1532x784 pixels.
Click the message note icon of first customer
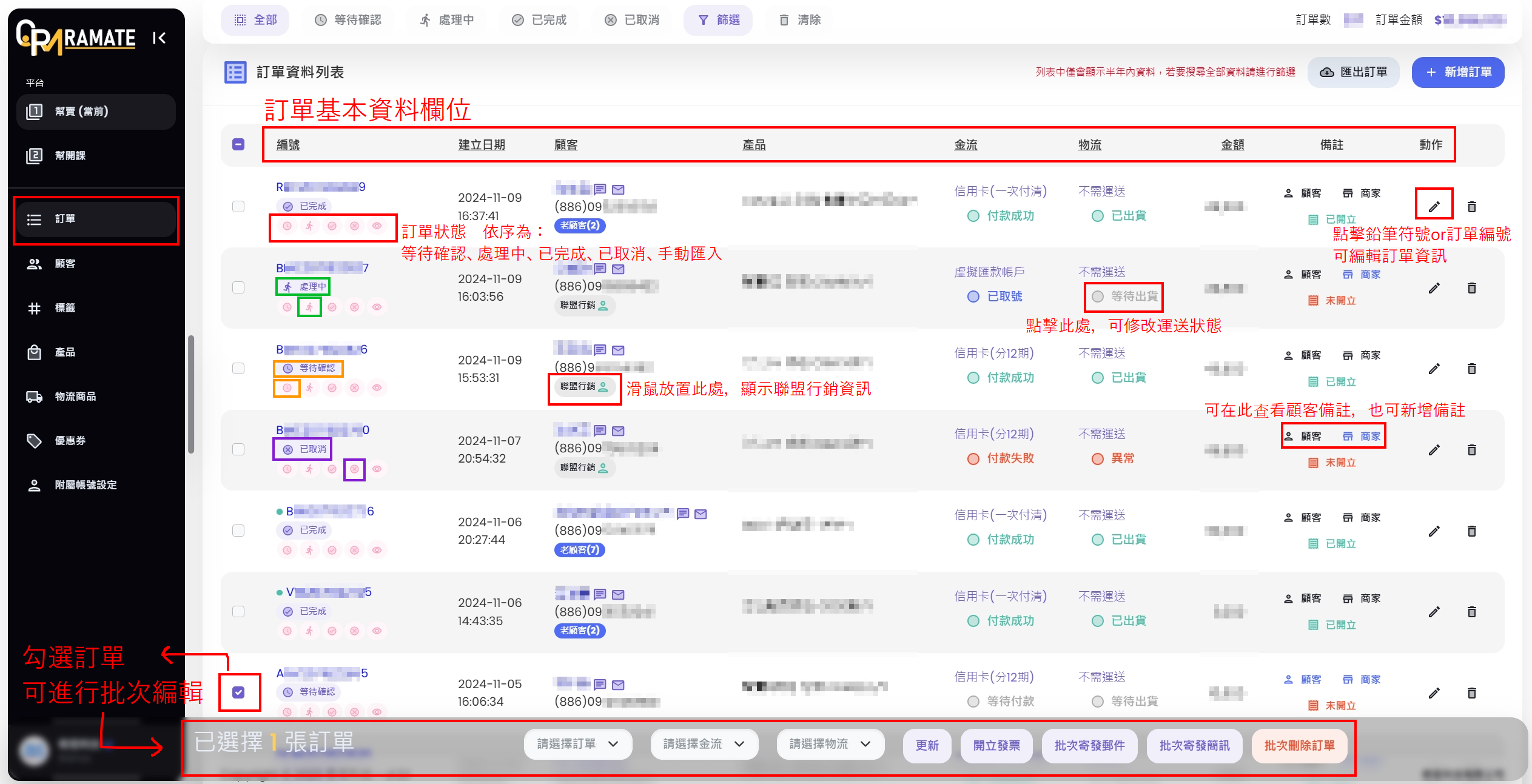tap(600, 189)
